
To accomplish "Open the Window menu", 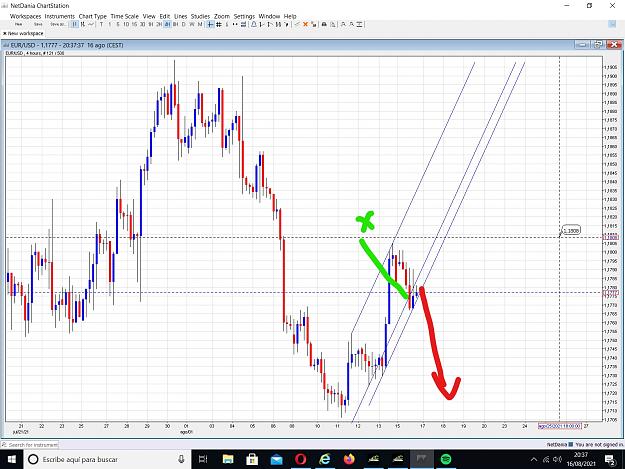I will point(269,16).
